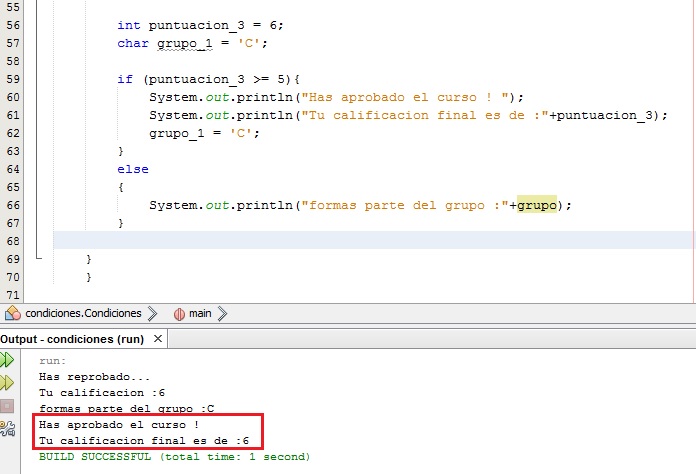Click the Re-run with different parameters icon
696x474 pixels.
click(x=8, y=383)
